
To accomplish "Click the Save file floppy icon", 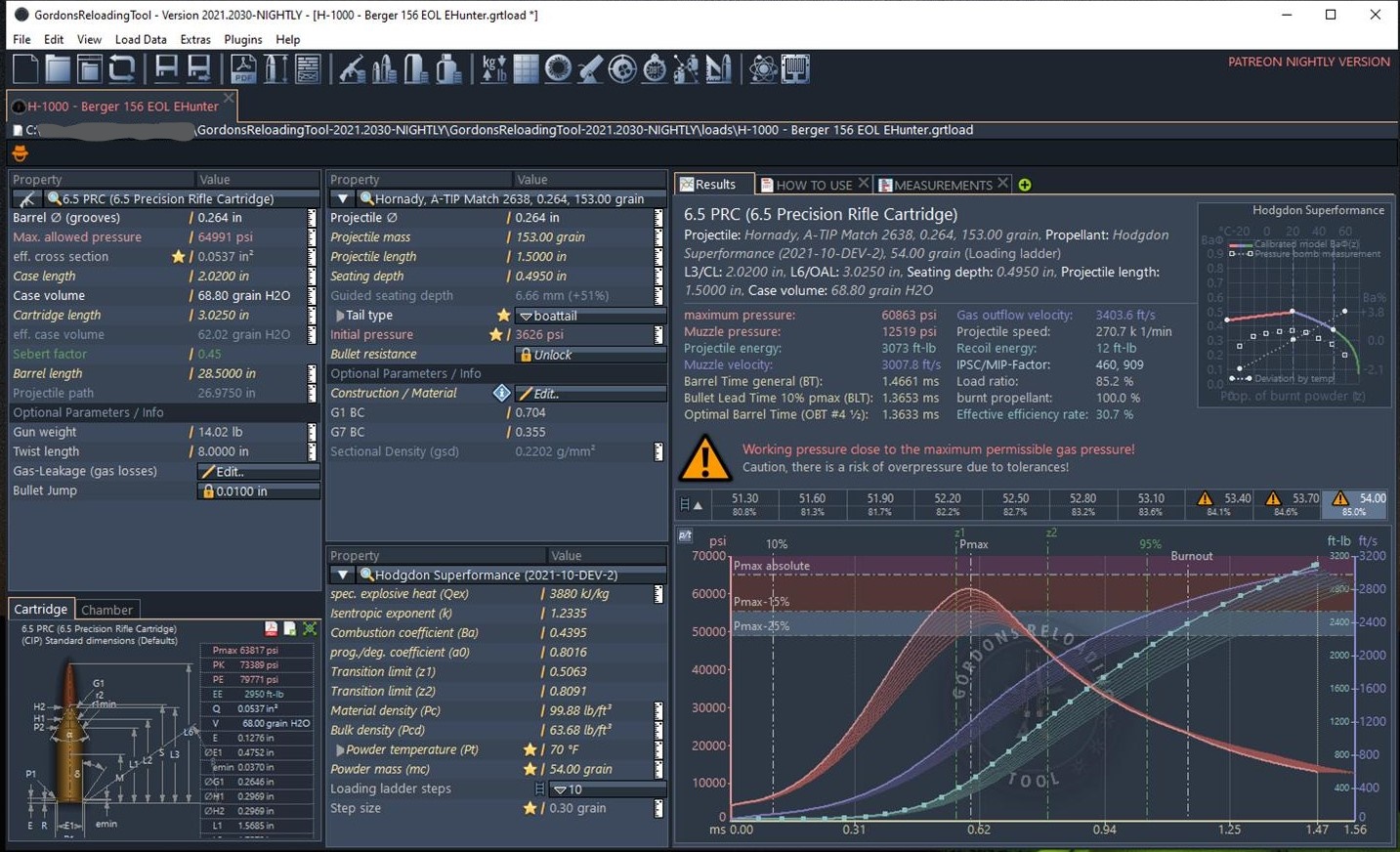I will pyautogui.click(x=167, y=68).
